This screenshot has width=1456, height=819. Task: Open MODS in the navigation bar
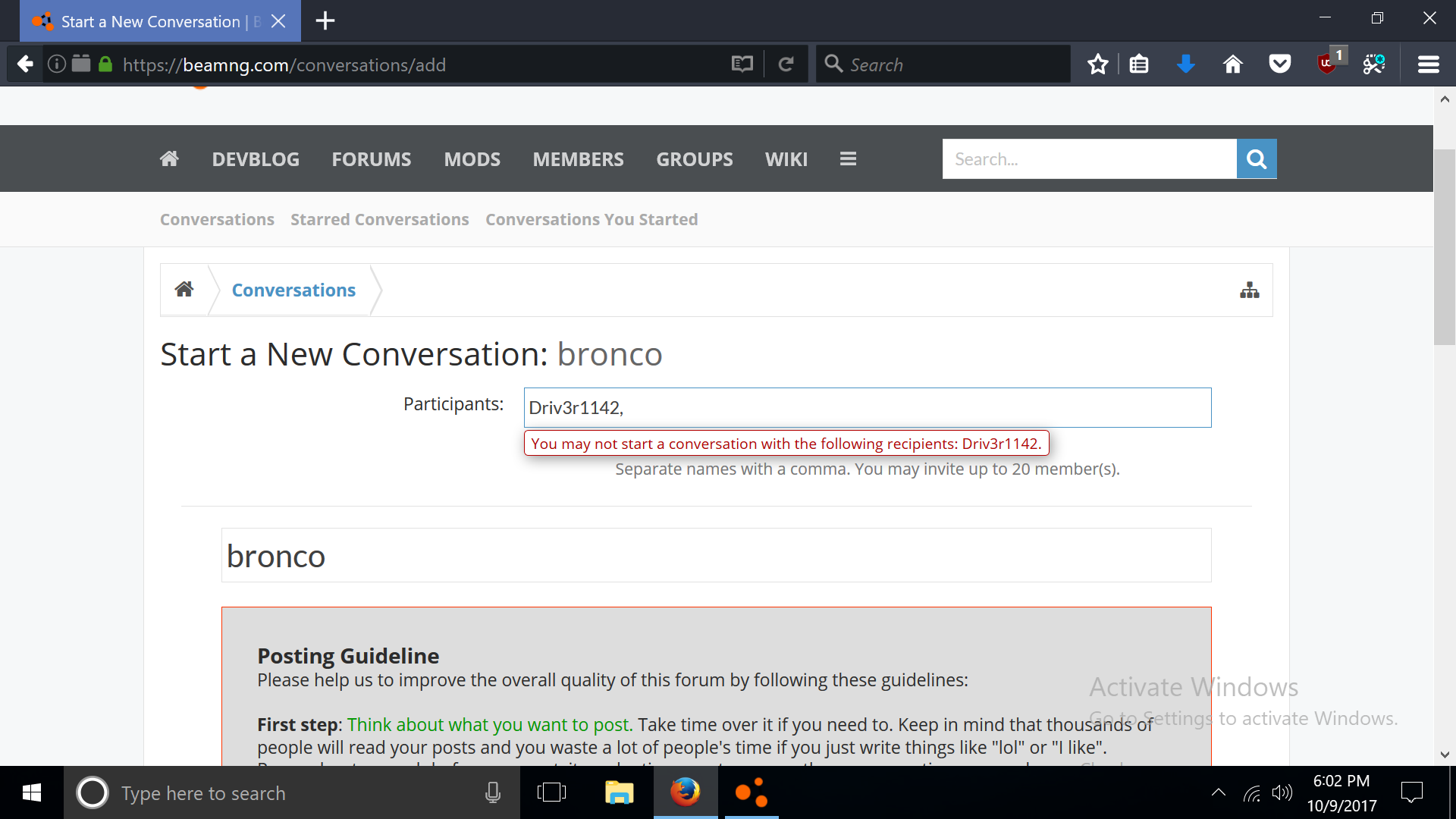pos(472,159)
